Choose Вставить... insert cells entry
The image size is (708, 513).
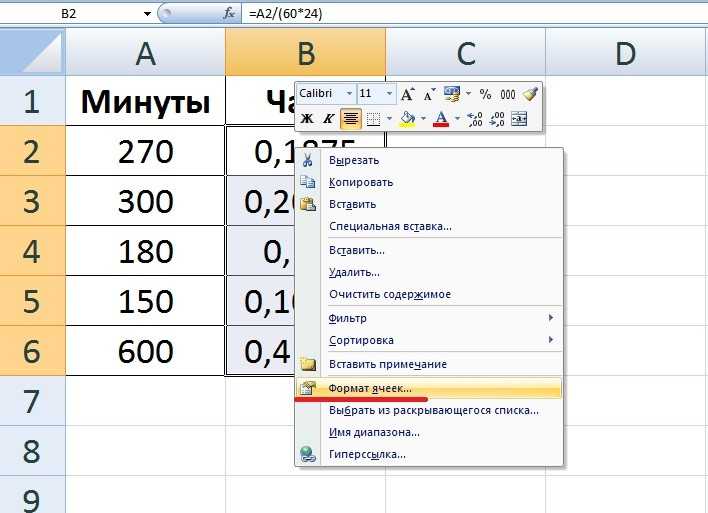pyautogui.click(x=429, y=250)
